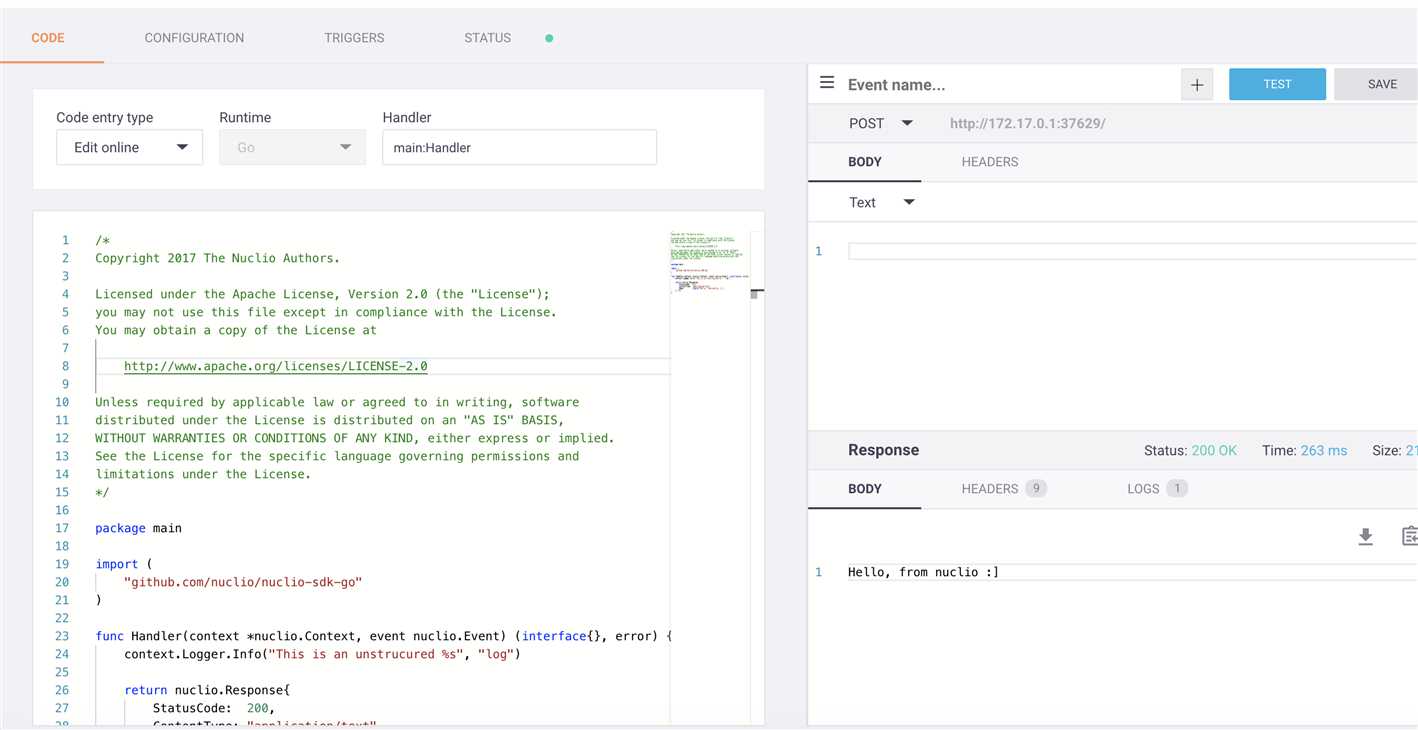This screenshot has width=1418, height=730.
Task: View the STATUS tab
Action: tap(487, 38)
